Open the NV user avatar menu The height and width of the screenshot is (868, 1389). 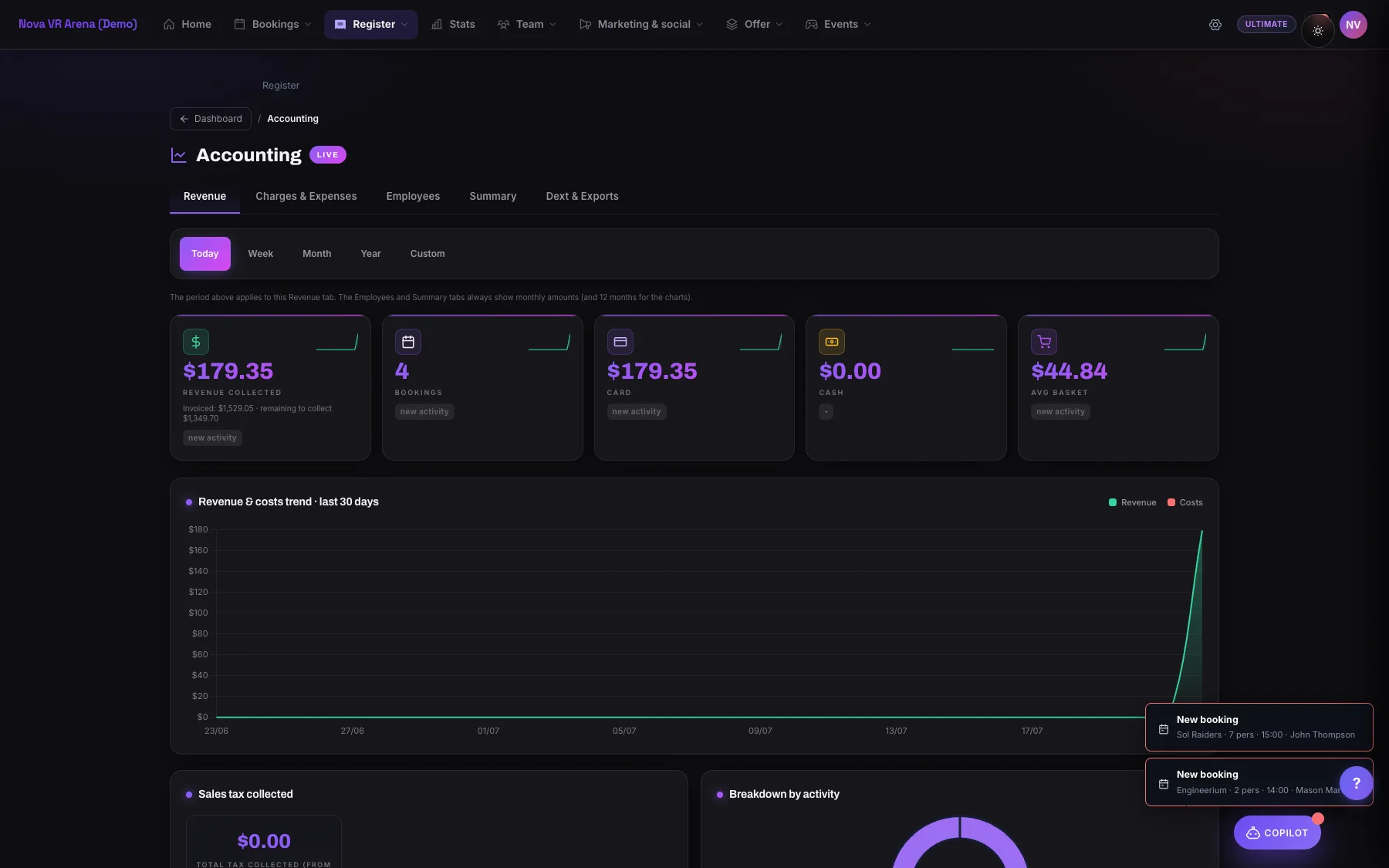pos(1354,25)
